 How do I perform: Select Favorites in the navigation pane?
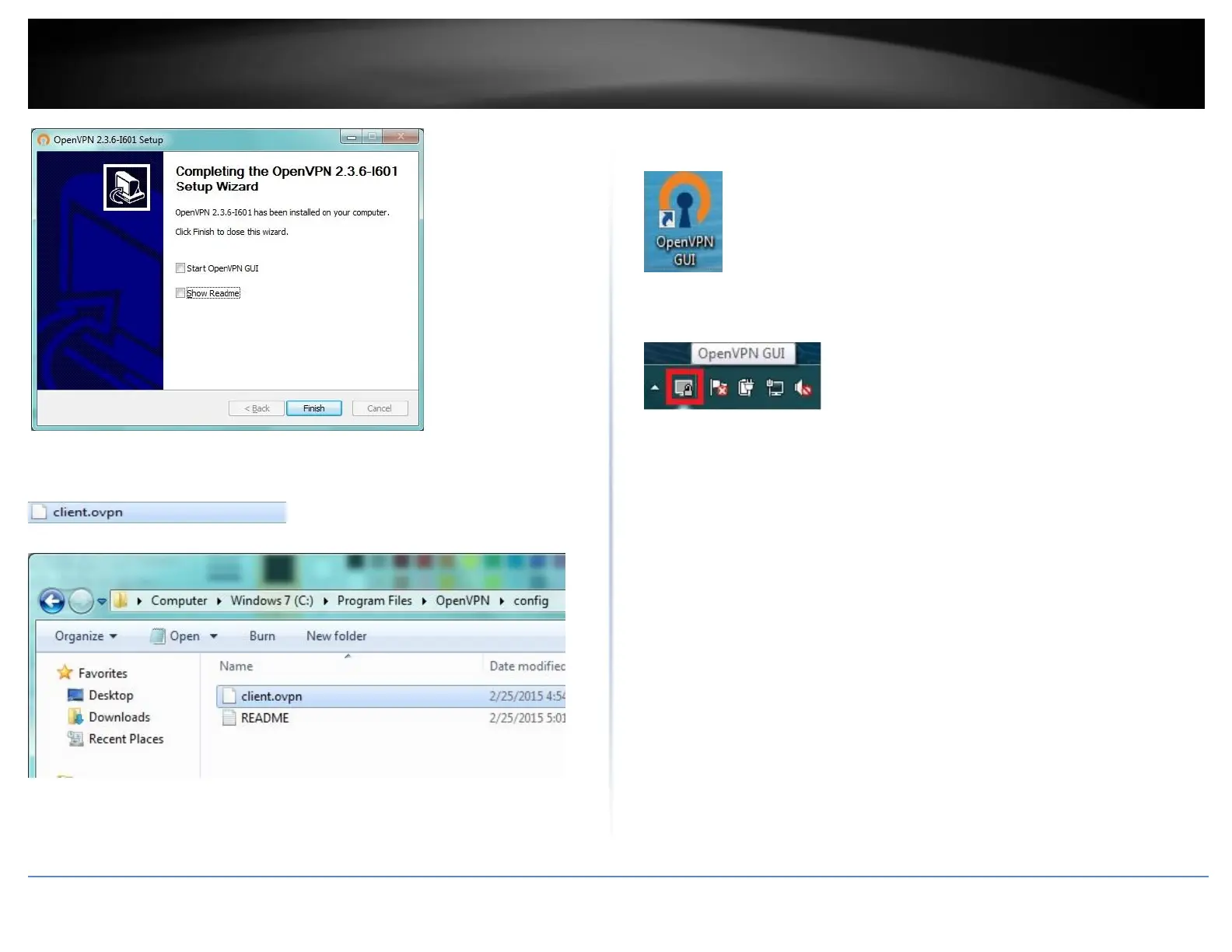pyautogui.click(x=103, y=674)
